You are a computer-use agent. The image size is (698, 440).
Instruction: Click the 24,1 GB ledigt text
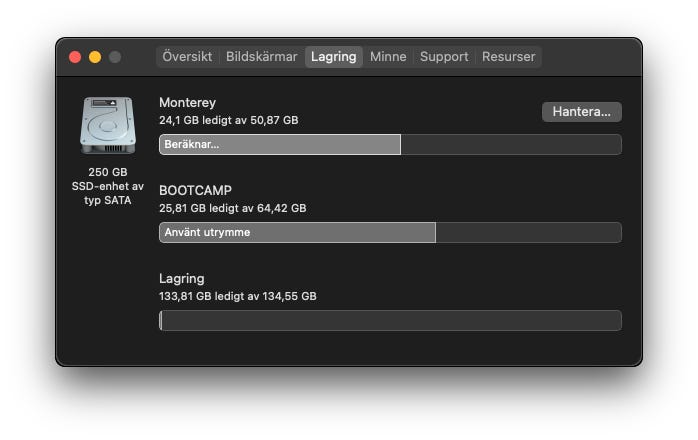pos(228,120)
